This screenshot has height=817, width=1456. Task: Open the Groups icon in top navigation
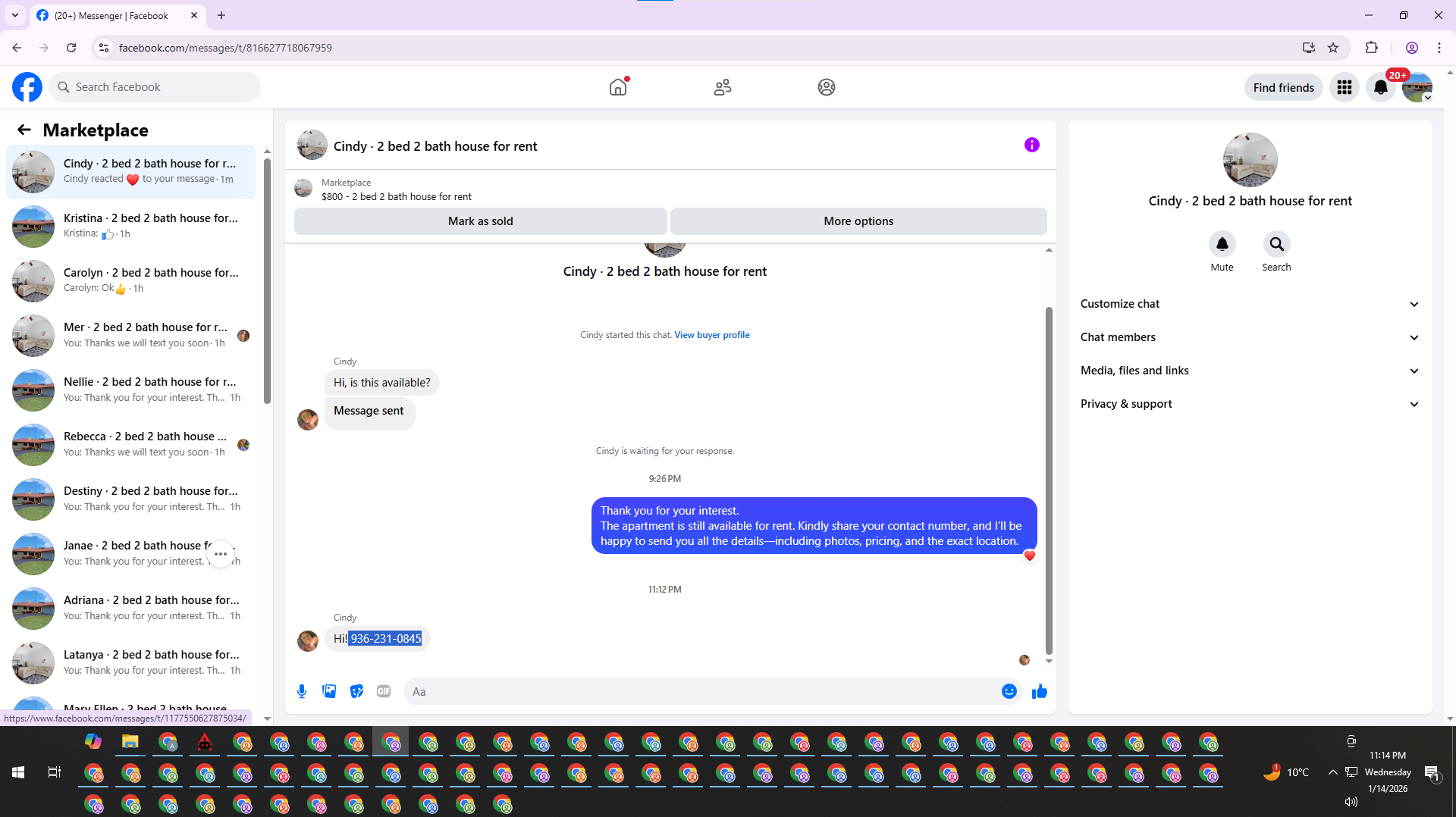[827, 87]
